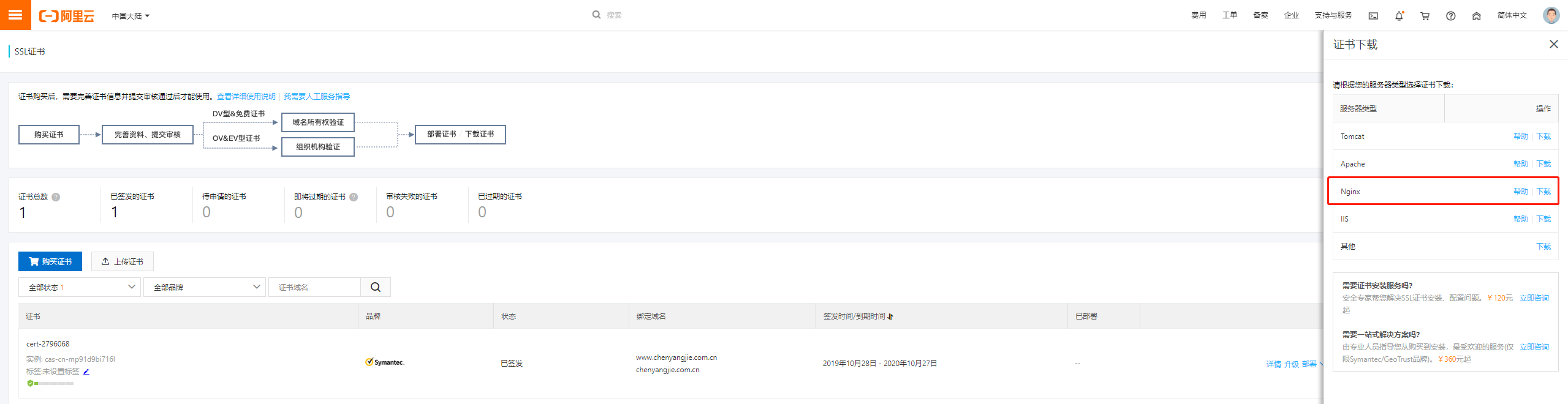Select certificate name cert-2796068
The image size is (1568, 404).
48,344
